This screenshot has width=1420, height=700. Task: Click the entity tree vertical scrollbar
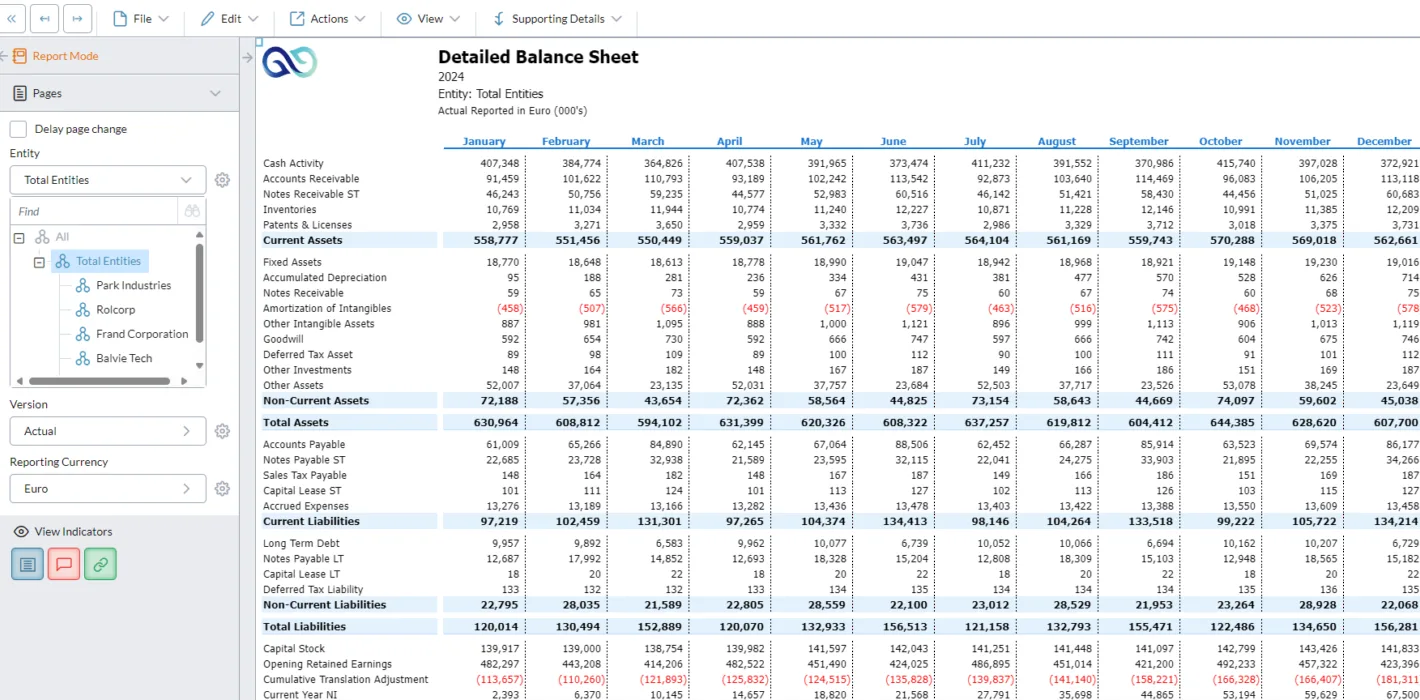pos(199,292)
